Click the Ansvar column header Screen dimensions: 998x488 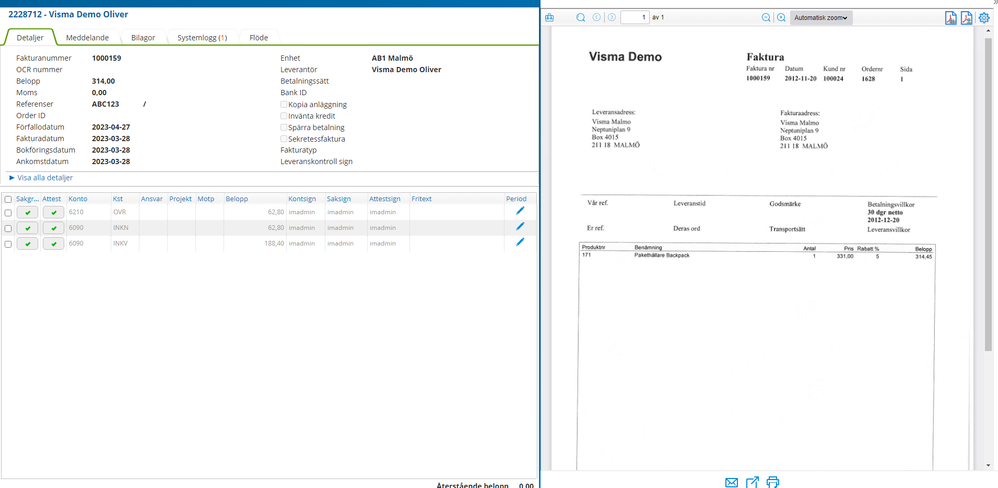[151, 199]
